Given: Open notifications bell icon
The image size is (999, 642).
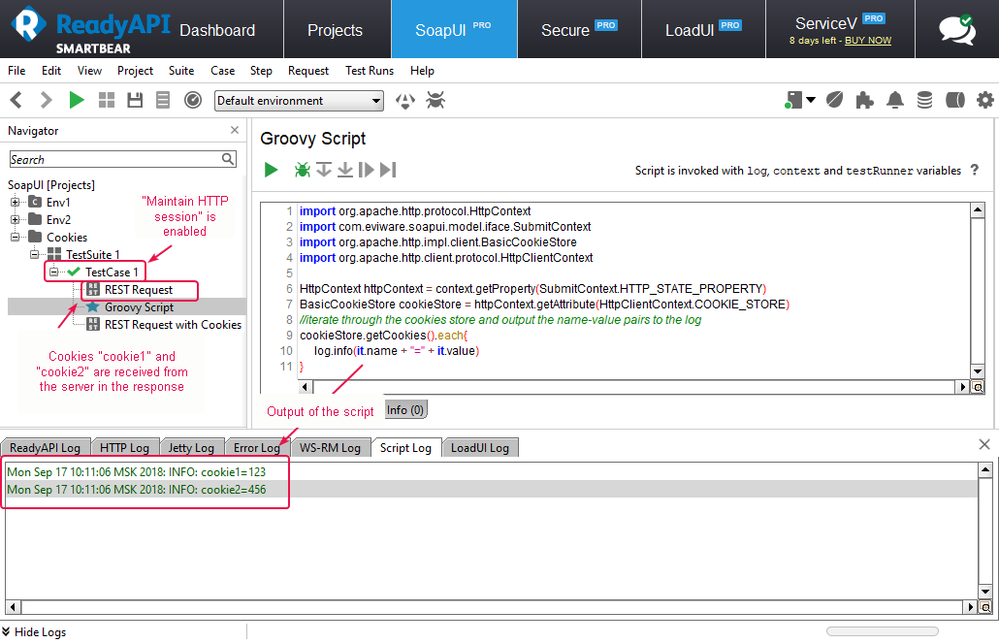Looking at the screenshot, I should pos(895,100).
